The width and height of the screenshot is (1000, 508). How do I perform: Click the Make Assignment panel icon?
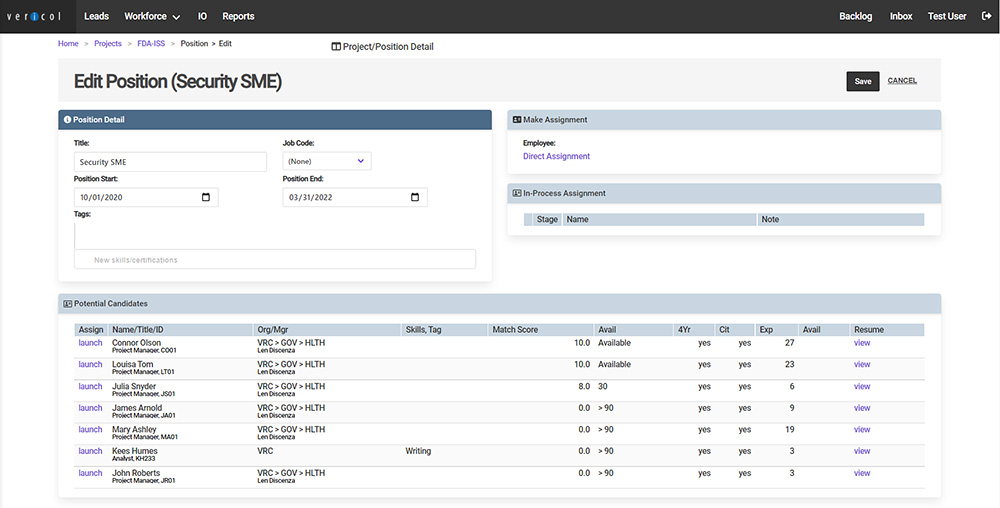point(517,120)
